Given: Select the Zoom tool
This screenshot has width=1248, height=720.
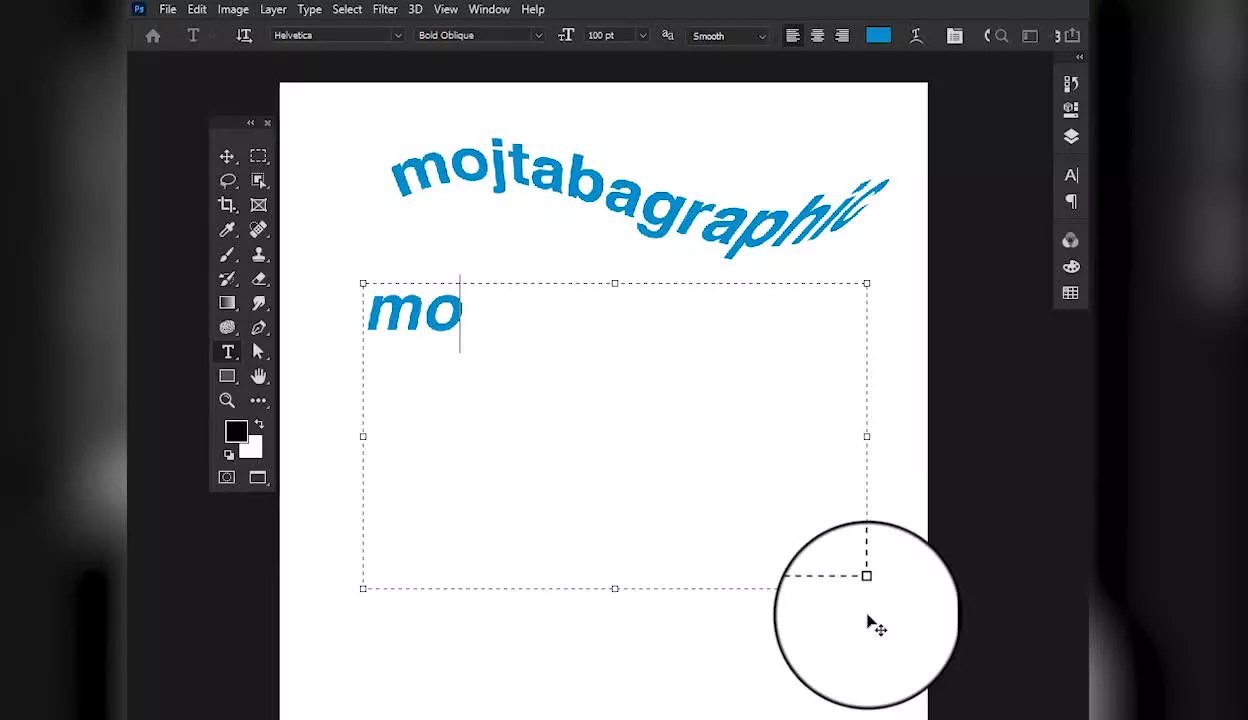Looking at the screenshot, I should [x=227, y=400].
